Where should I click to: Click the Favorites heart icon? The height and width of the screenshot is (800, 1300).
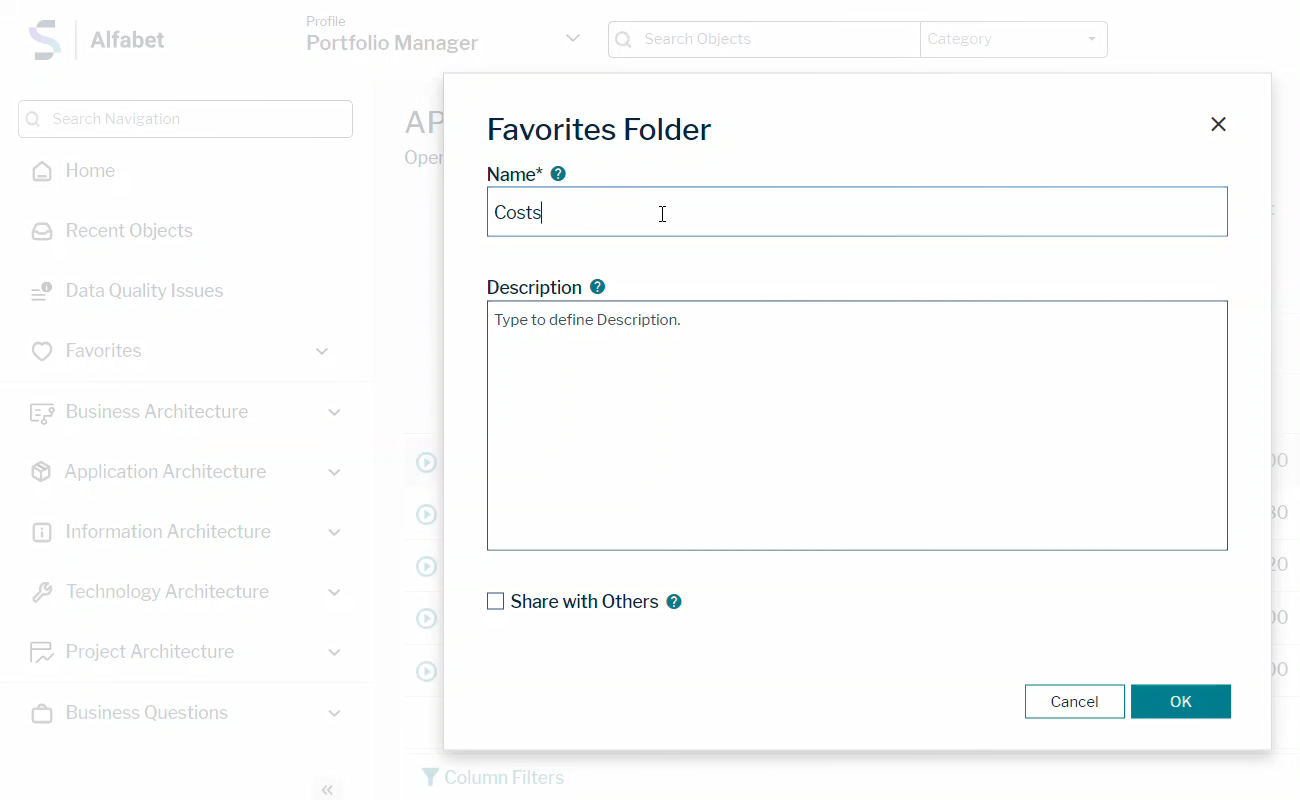click(x=41, y=350)
